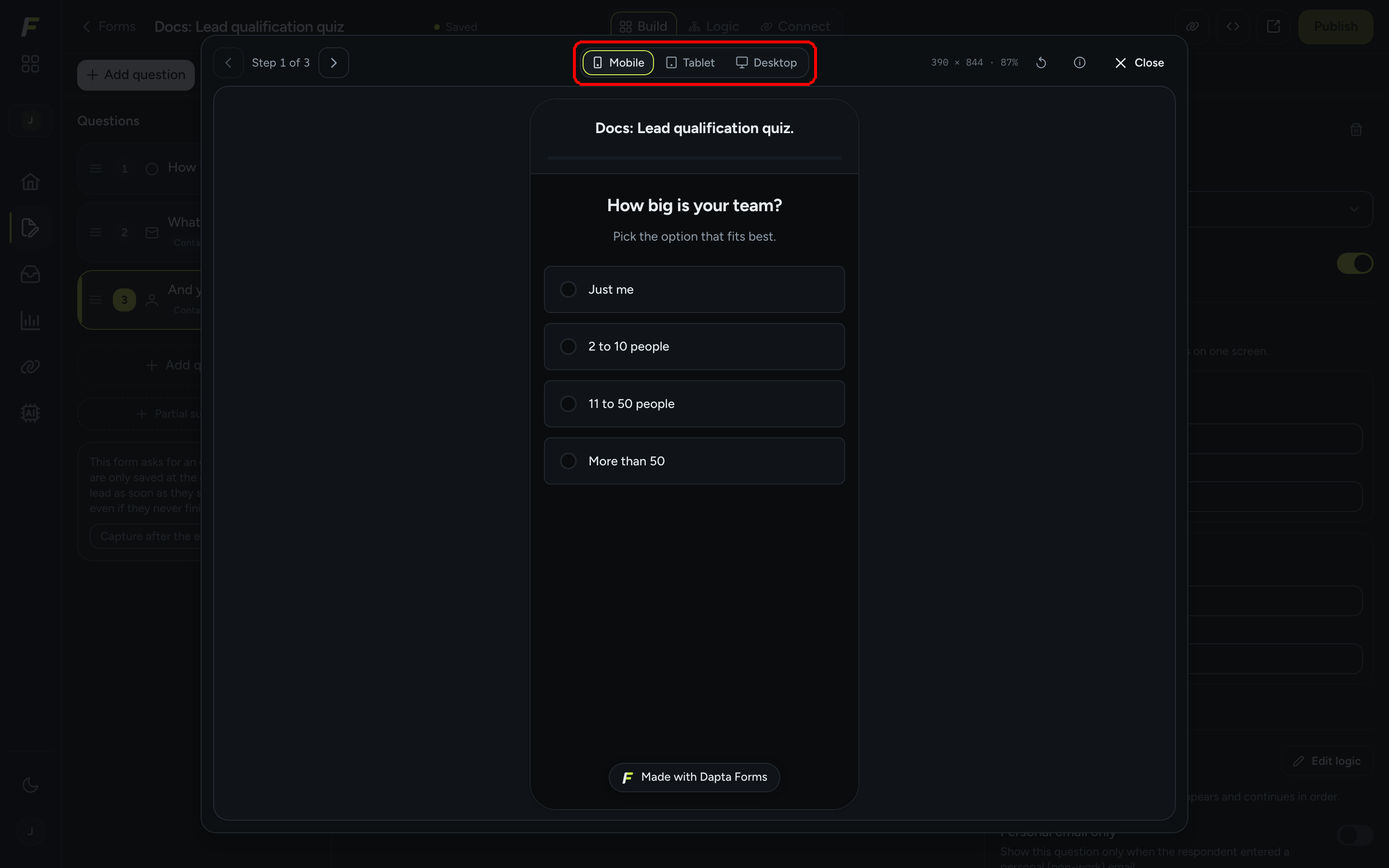Delete question with trash icon
This screenshot has width=1389, height=868.
[1356, 130]
